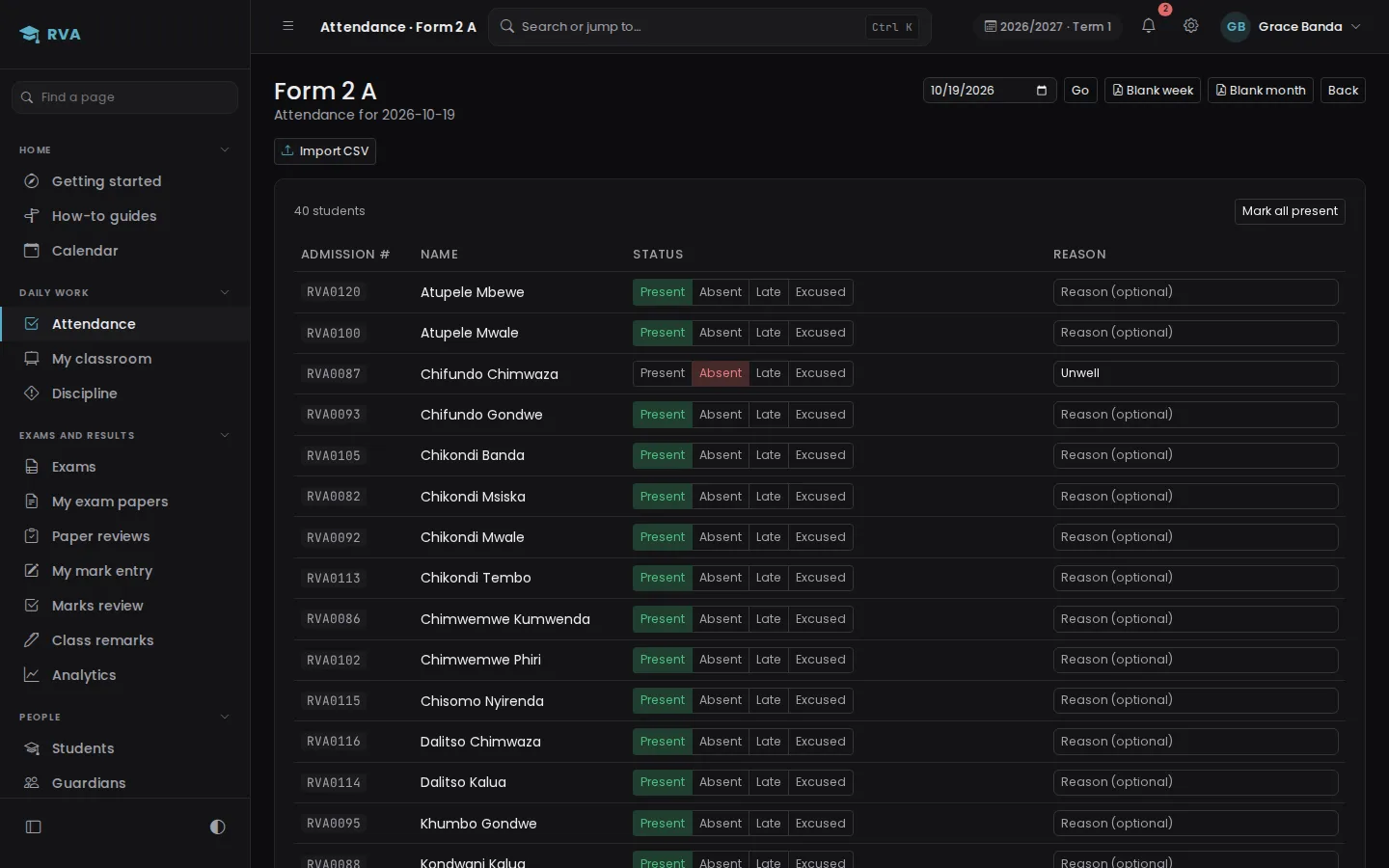Go to My mark entry page
The width and height of the screenshot is (1389, 868).
[125, 571]
